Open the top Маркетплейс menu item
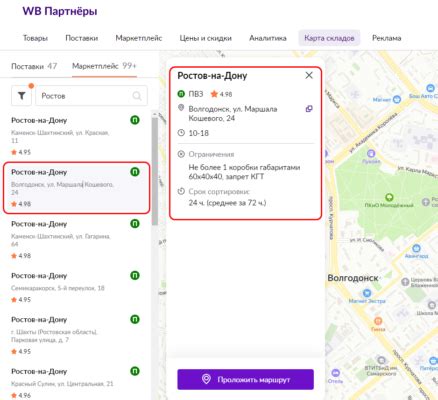Image resolution: width=438 pixels, height=400 pixels. tap(139, 38)
